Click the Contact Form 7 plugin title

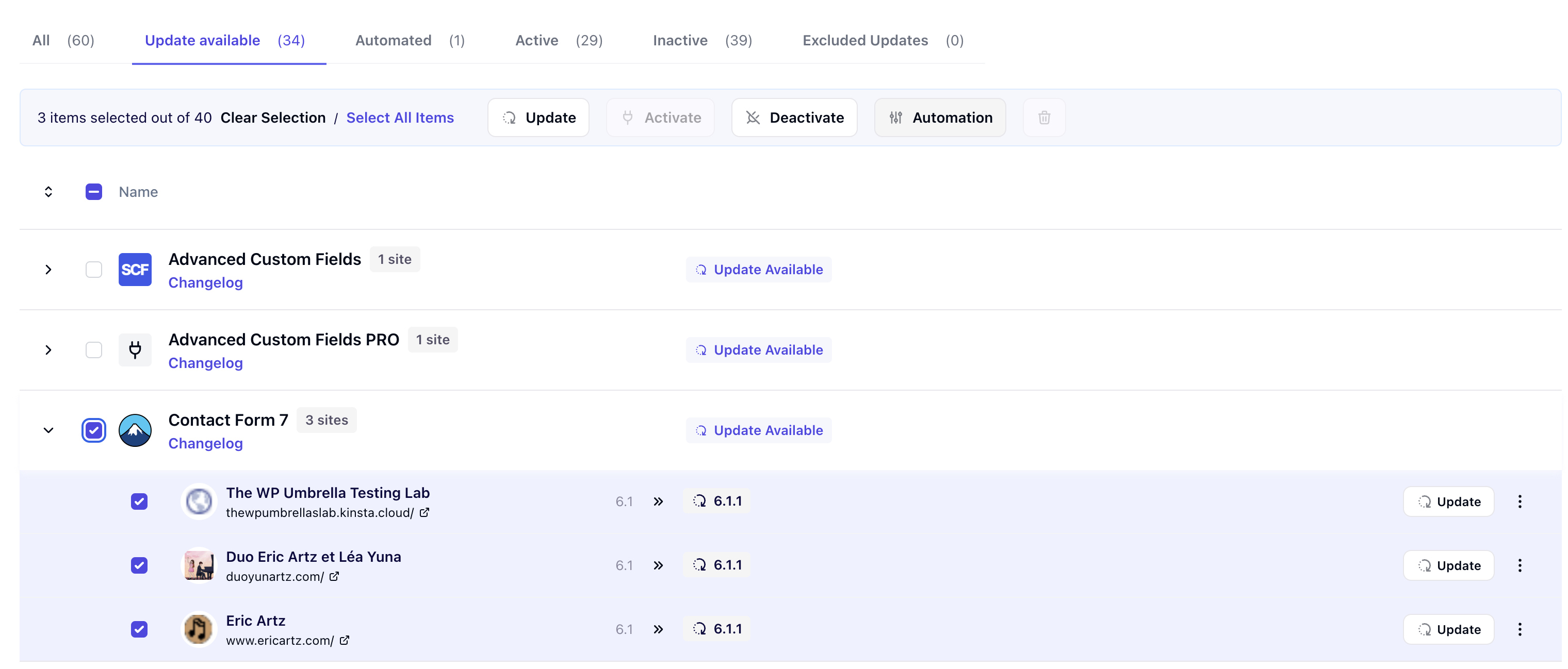[228, 420]
